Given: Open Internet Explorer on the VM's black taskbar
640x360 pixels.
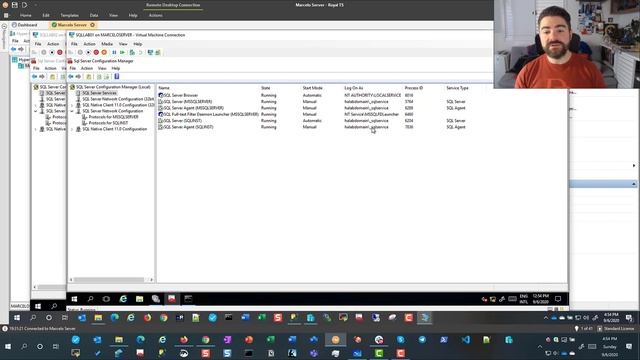Looking at the screenshot, I should [123, 299].
